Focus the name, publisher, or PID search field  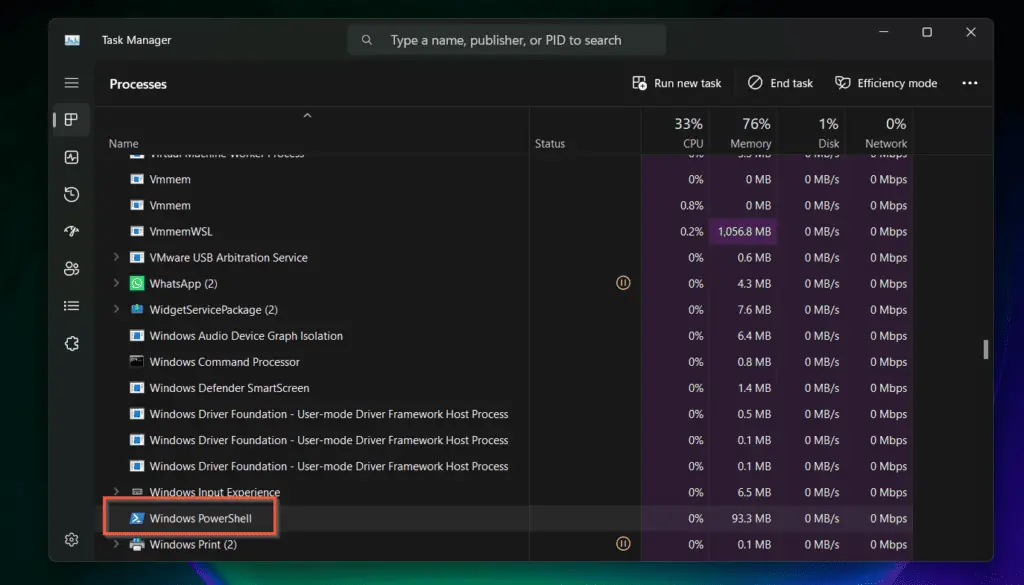coord(507,40)
